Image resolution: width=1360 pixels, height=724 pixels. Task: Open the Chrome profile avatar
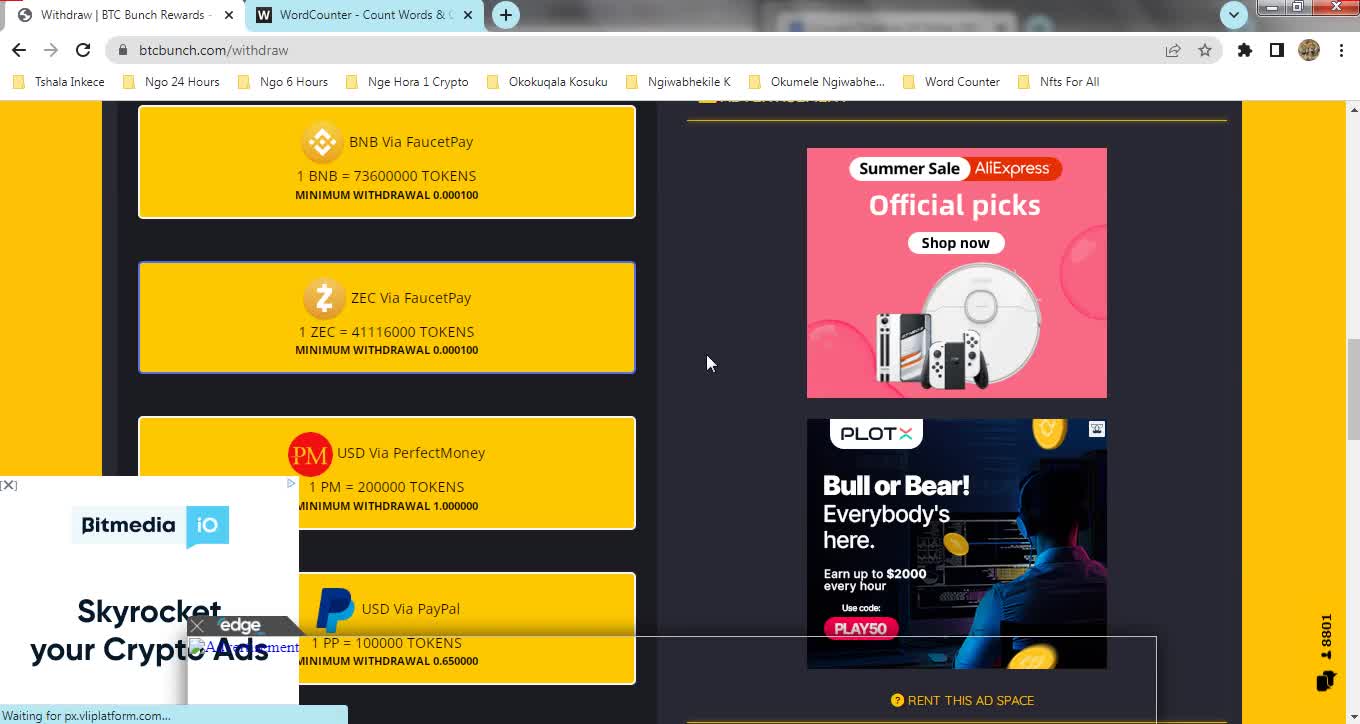pos(1309,50)
